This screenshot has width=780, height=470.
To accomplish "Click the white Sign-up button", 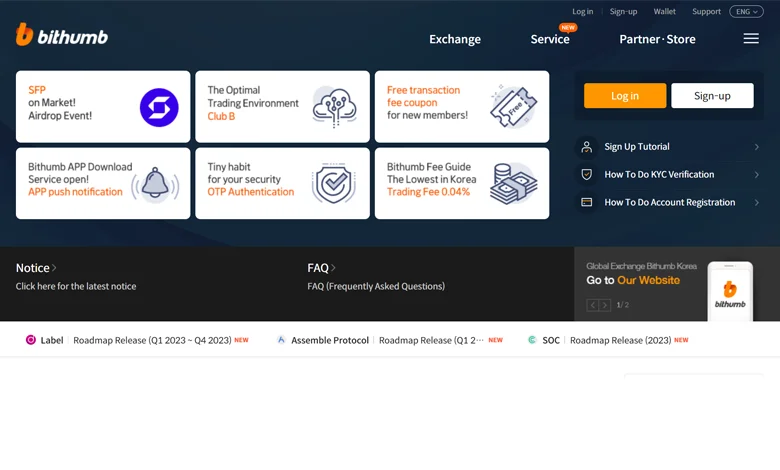I will [712, 95].
